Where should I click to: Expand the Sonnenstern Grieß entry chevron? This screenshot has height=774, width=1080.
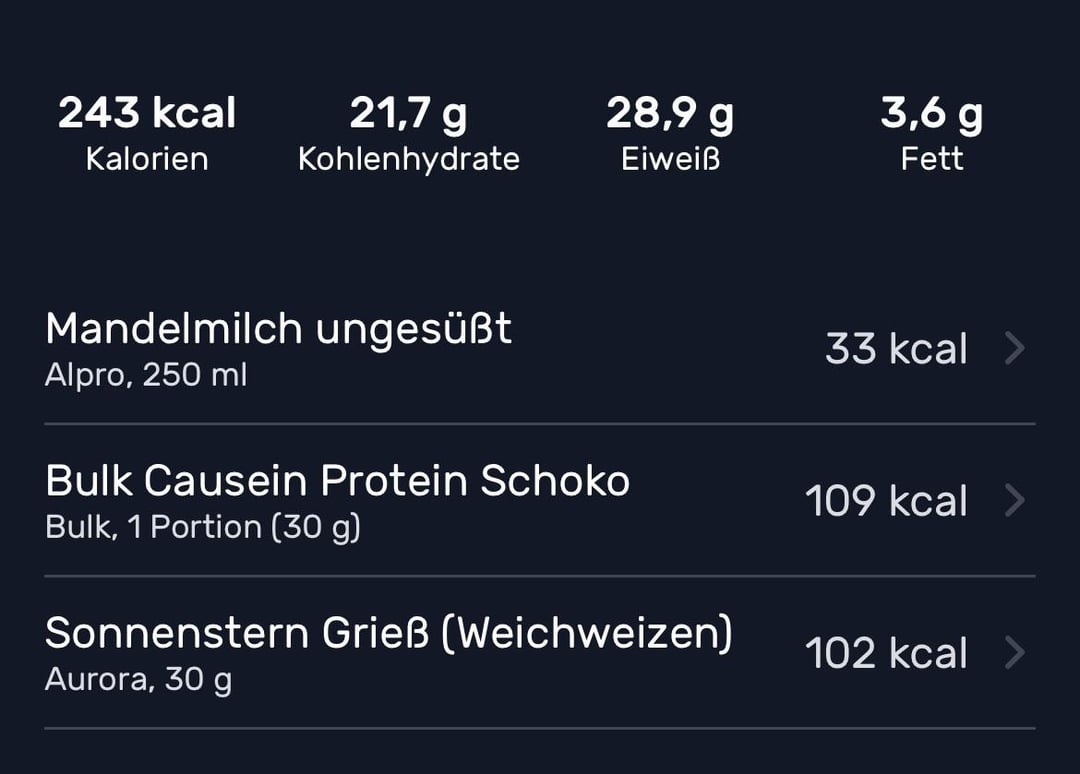[x=1015, y=652]
